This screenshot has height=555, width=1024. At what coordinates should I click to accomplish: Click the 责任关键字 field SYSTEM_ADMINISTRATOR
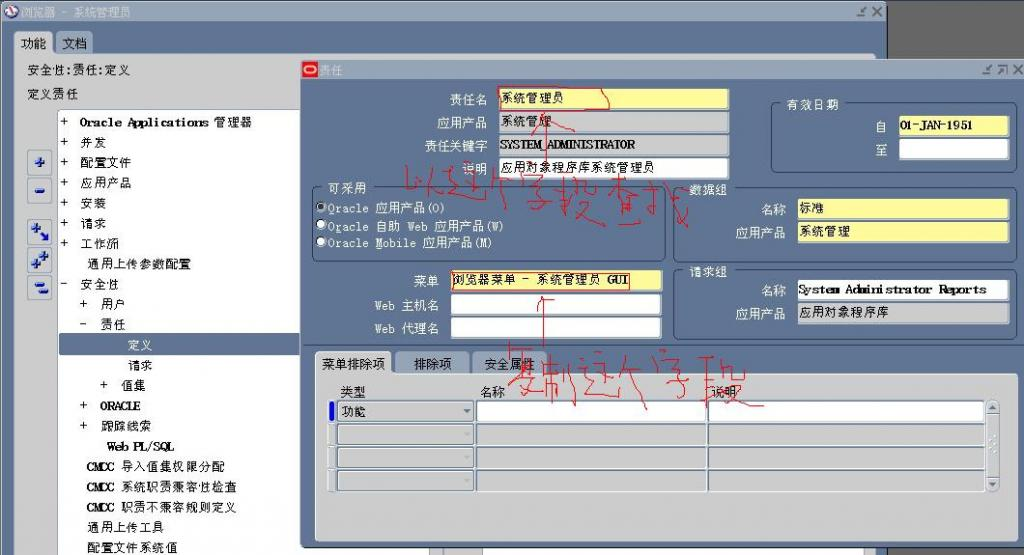click(x=613, y=144)
